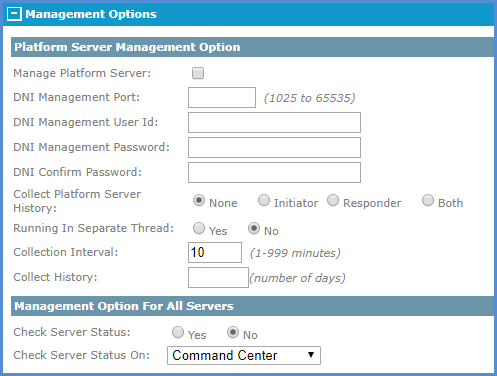Image resolution: width=497 pixels, height=376 pixels.
Task: Click the Management Options title text
Action: [91, 14]
